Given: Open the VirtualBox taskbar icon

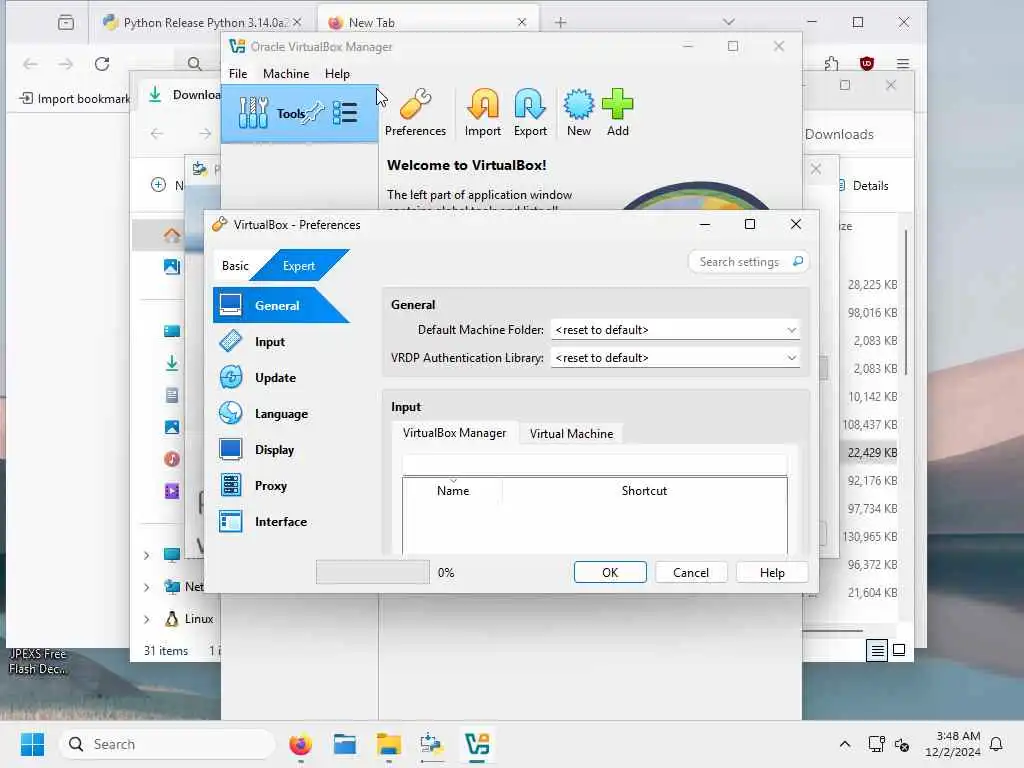Looking at the screenshot, I should tap(477, 744).
